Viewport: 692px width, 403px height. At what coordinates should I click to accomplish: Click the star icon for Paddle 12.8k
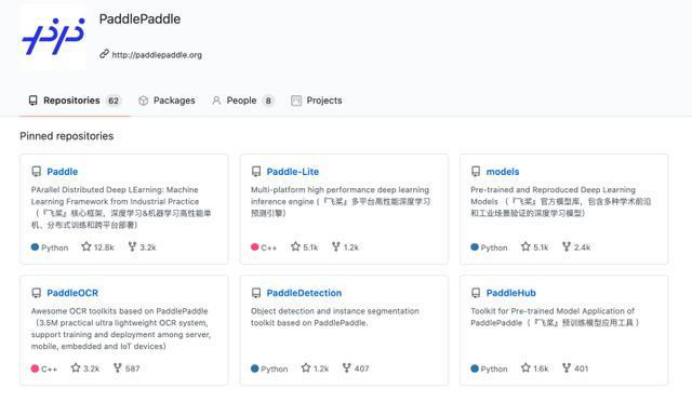pyautogui.click(x=86, y=247)
